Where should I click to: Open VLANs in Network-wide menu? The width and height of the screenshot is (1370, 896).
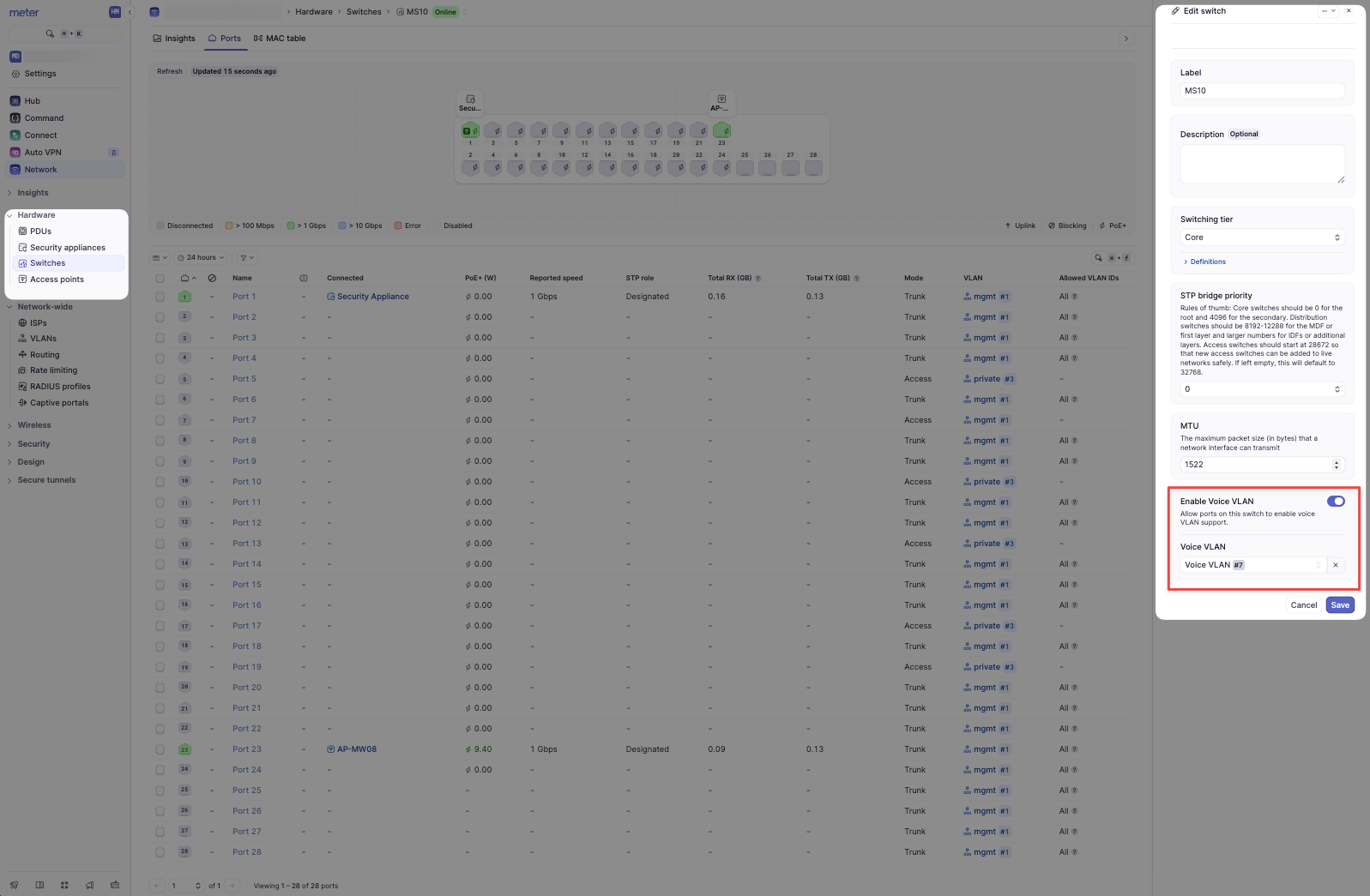point(43,339)
